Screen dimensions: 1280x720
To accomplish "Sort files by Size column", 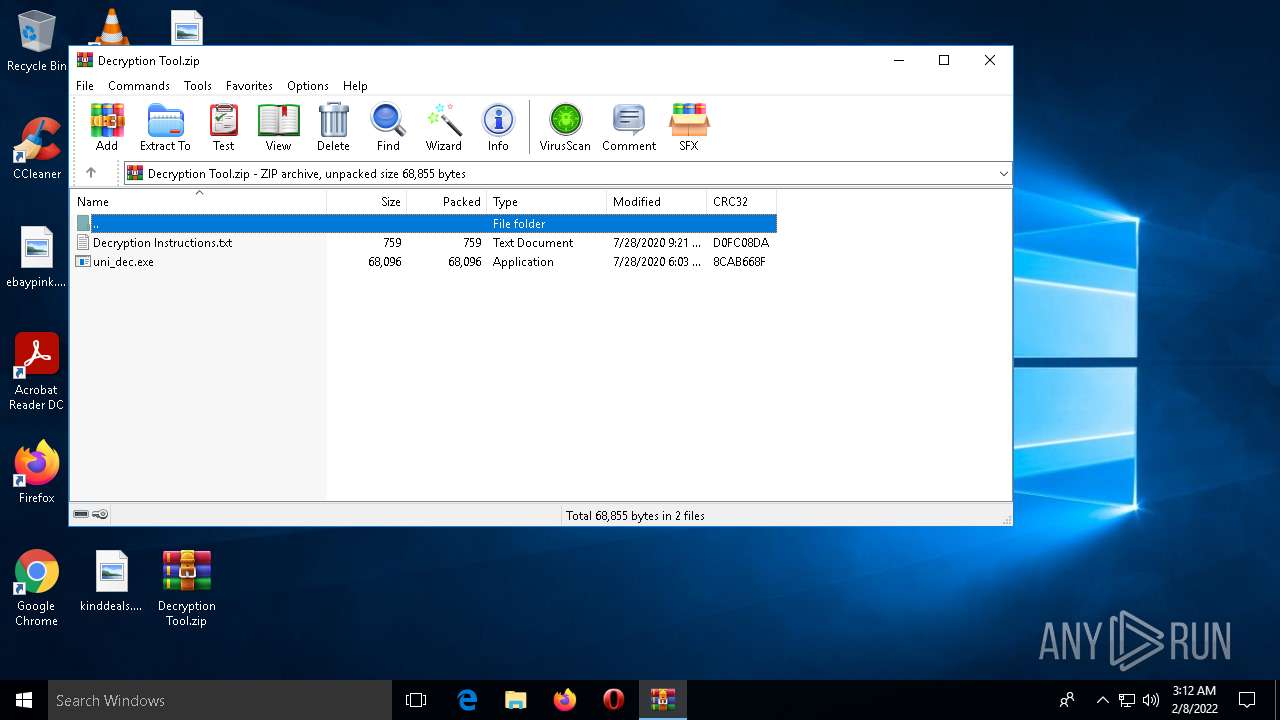I will tap(367, 201).
